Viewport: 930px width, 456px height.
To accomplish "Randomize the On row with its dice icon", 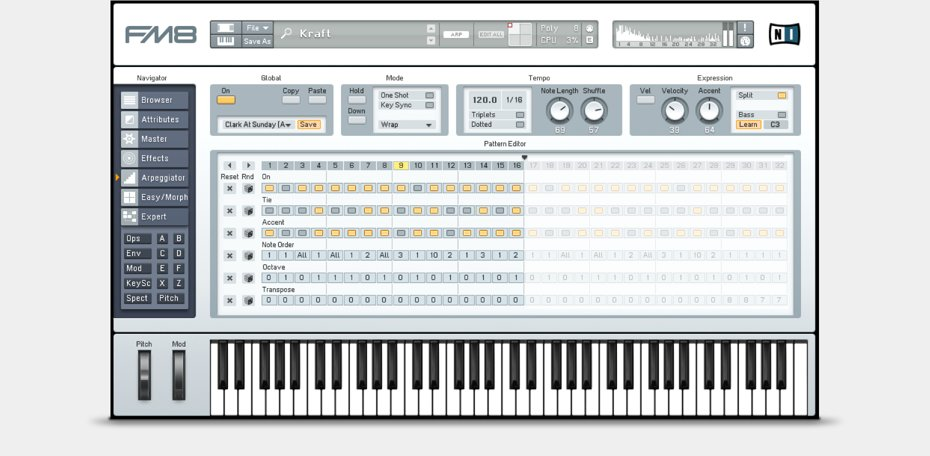I will pyautogui.click(x=248, y=188).
